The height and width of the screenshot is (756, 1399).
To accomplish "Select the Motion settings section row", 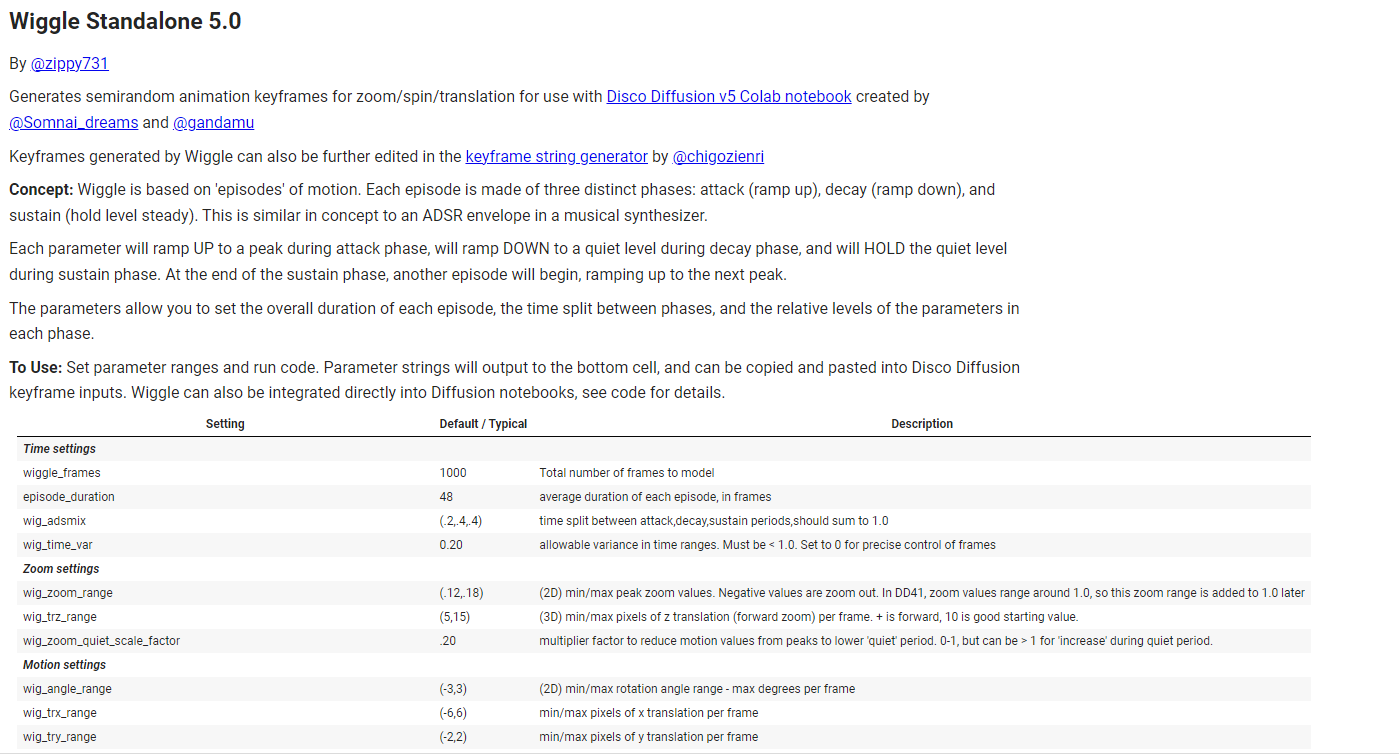I will (663, 665).
